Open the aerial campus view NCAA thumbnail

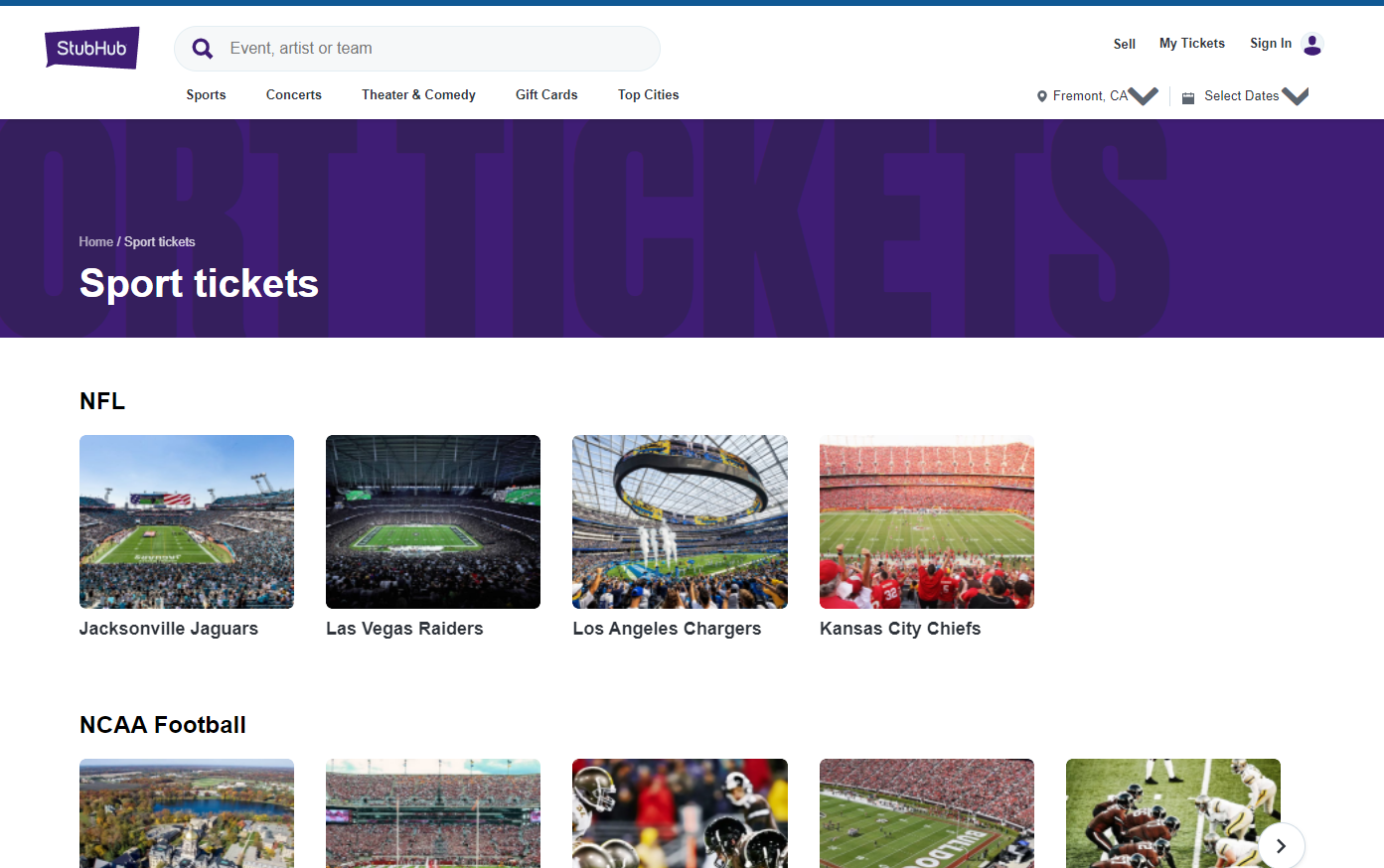pyautogui.click(x=187, y=813)
